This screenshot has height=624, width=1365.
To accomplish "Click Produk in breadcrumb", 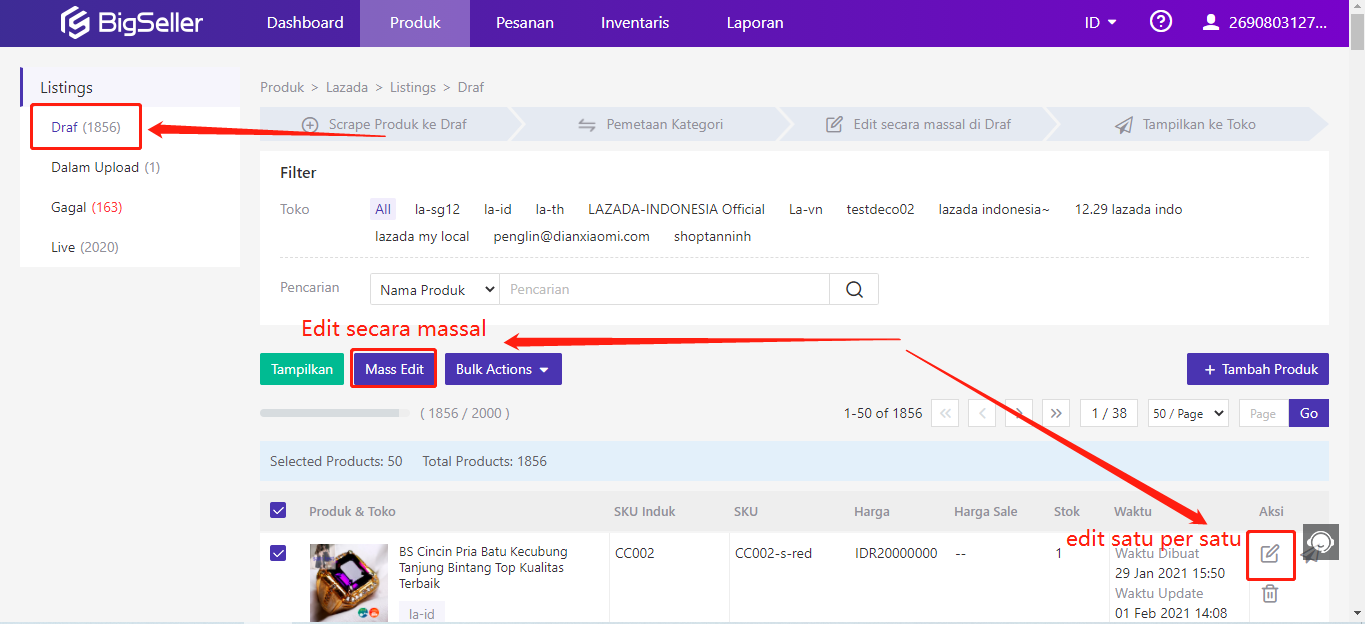I will (282, 87).
